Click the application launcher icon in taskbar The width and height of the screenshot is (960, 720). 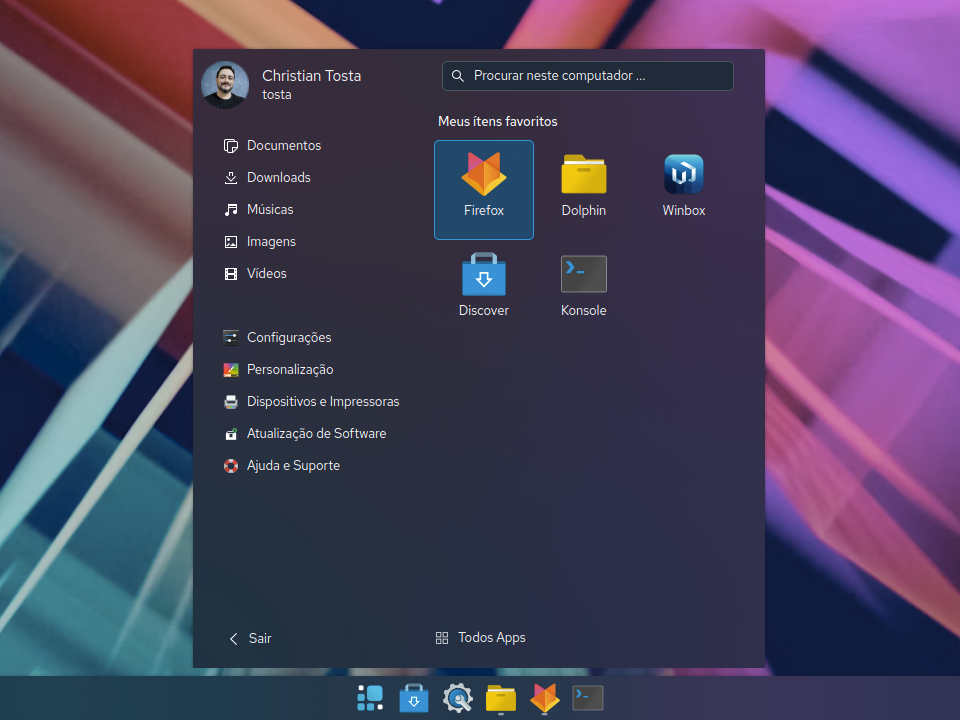point(370,697)
